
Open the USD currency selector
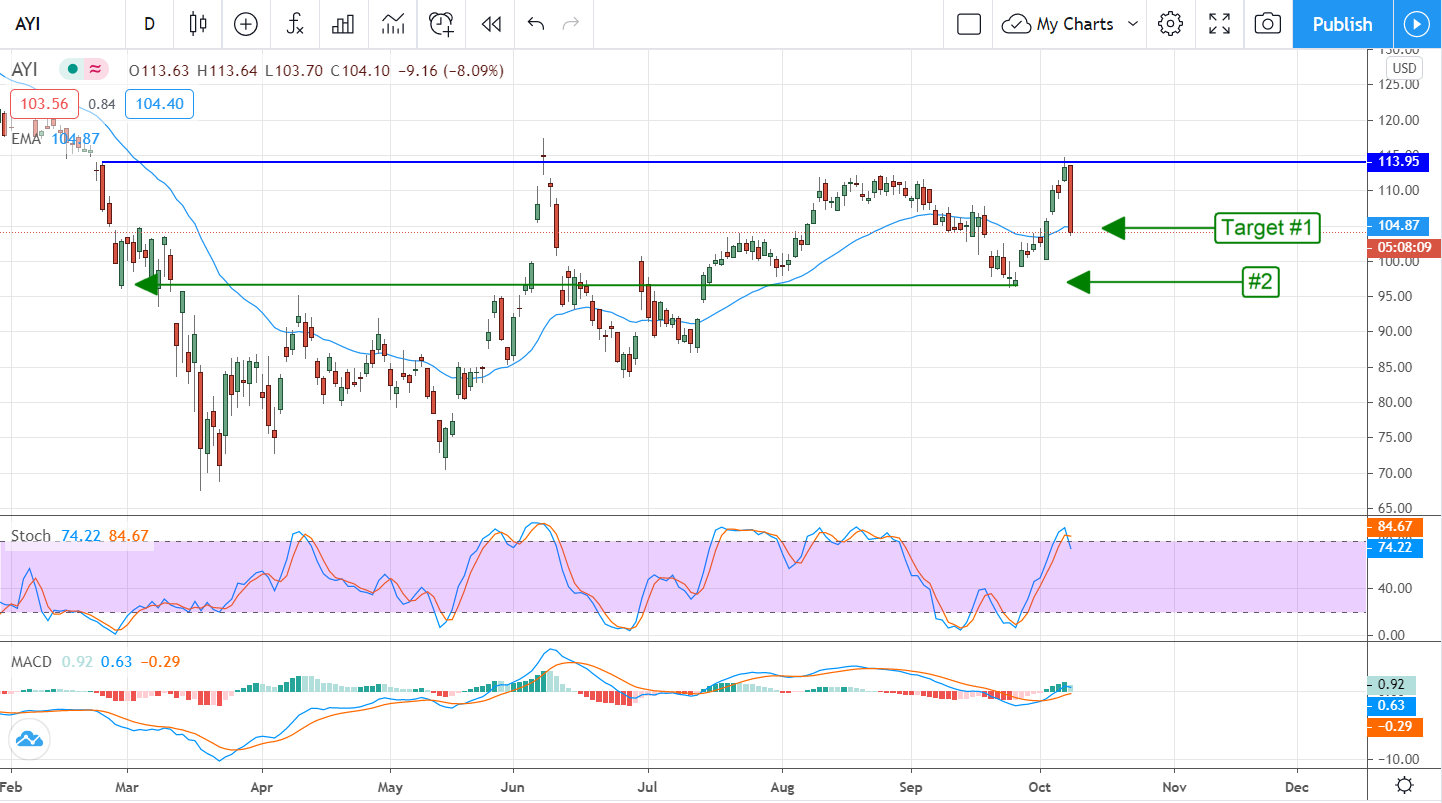pyautogui.click(x=1404, y=68)
